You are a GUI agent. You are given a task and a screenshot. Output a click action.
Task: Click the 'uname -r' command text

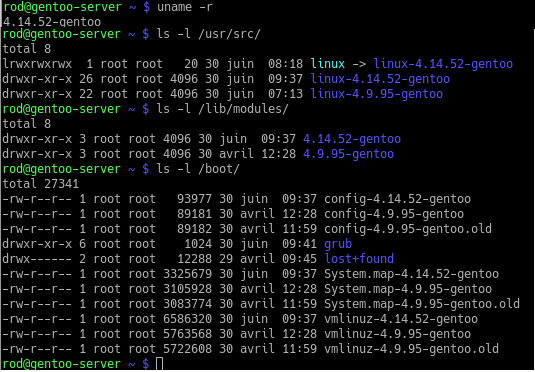pos(185,7)
